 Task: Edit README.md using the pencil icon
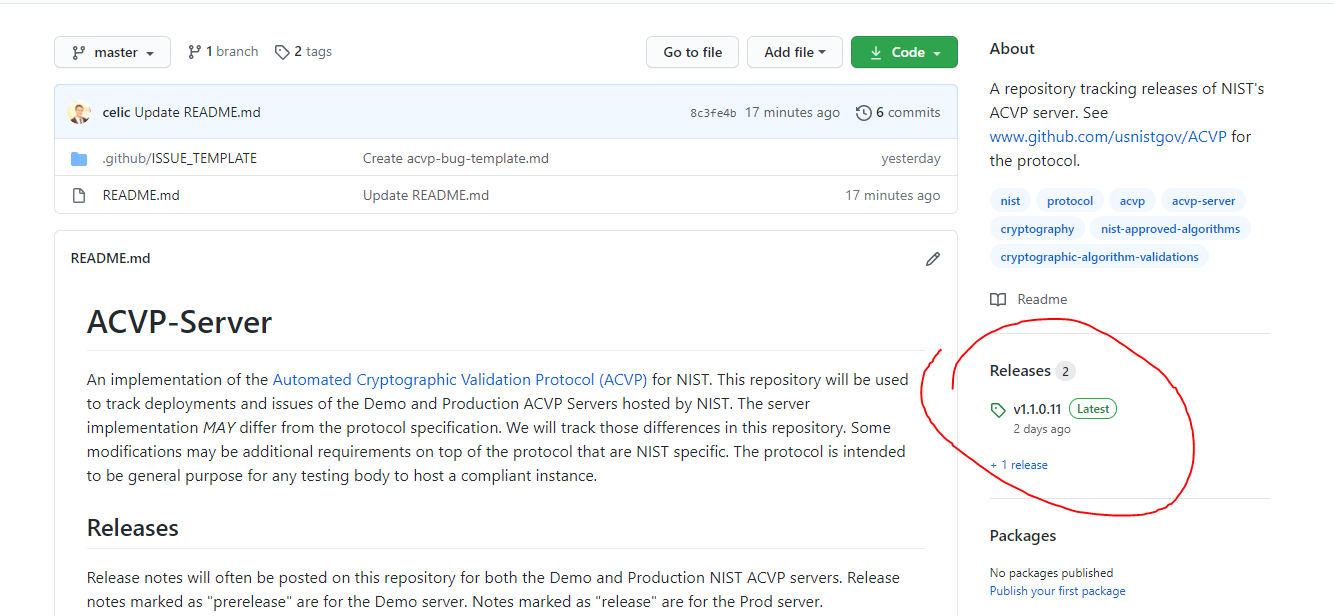(x=932, y=258)
